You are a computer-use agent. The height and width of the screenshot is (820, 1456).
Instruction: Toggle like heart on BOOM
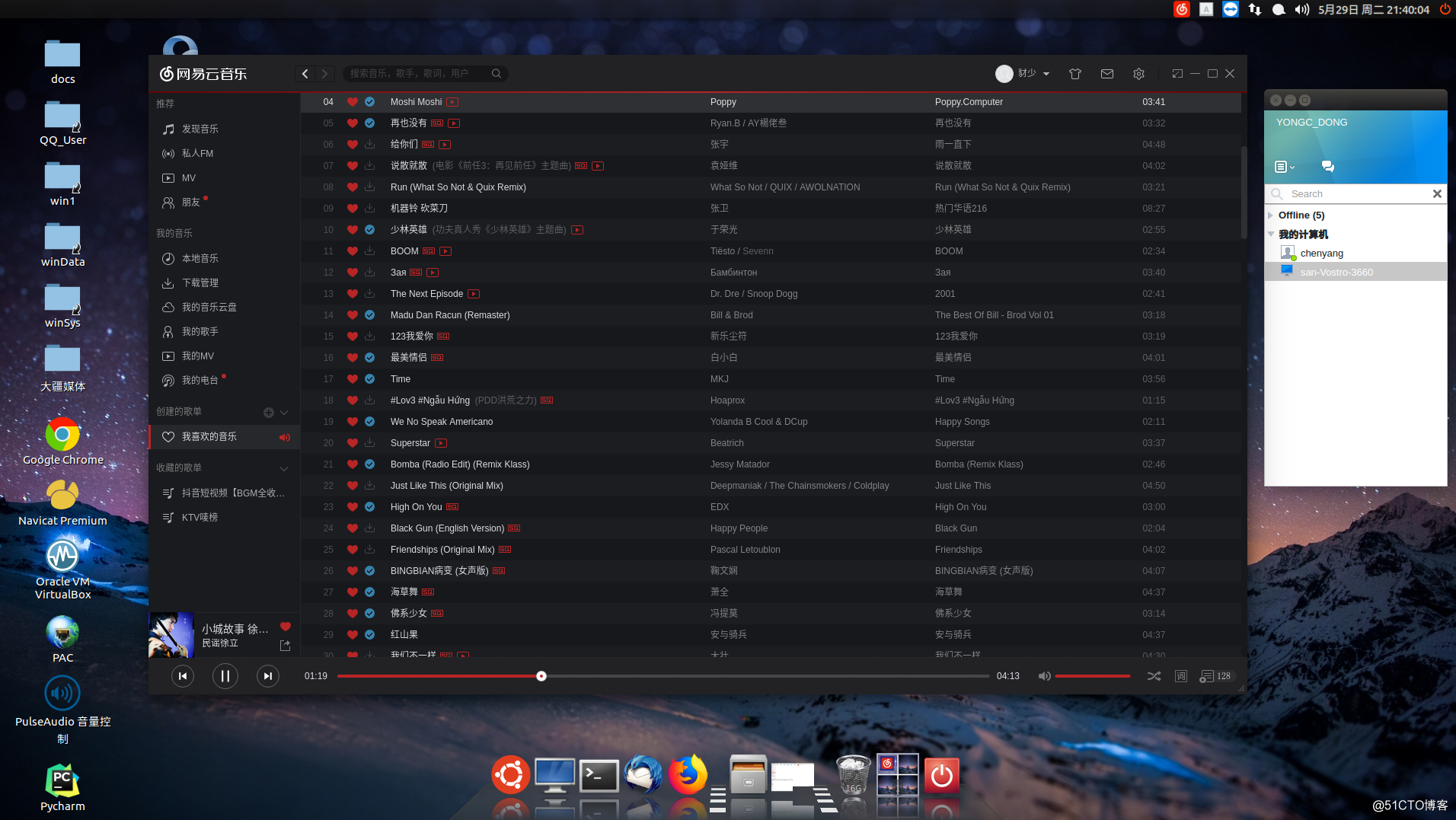(352, 251)
